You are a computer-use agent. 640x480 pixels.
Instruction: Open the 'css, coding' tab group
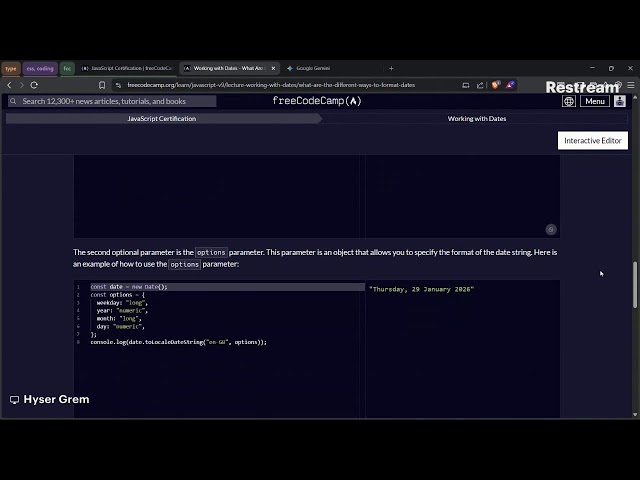(40, 68)
